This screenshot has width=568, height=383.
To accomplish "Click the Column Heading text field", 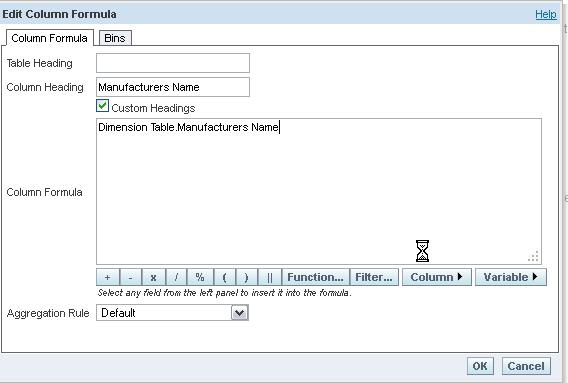I will (x=173, y=87).
